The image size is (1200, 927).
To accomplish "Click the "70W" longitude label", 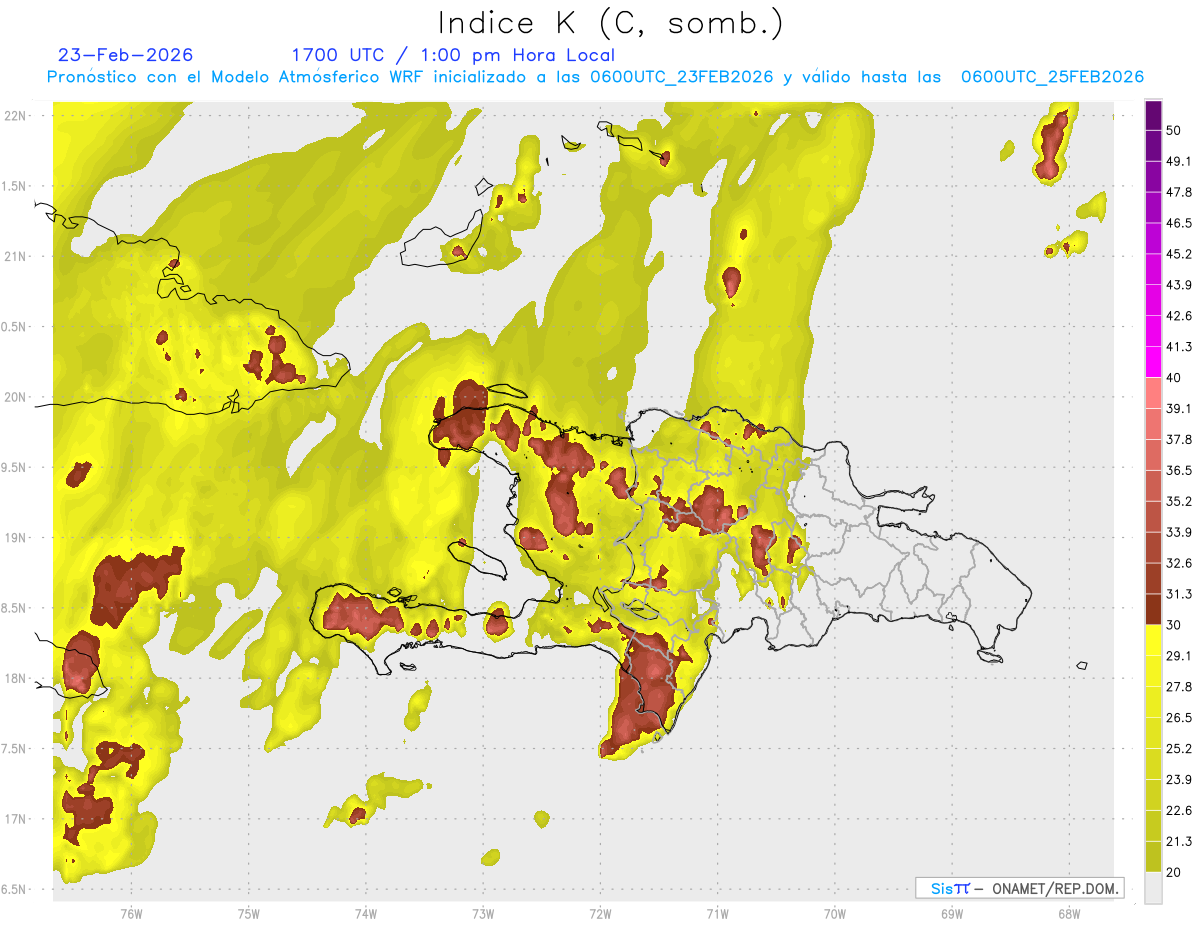I will click(x=834, y=913).
